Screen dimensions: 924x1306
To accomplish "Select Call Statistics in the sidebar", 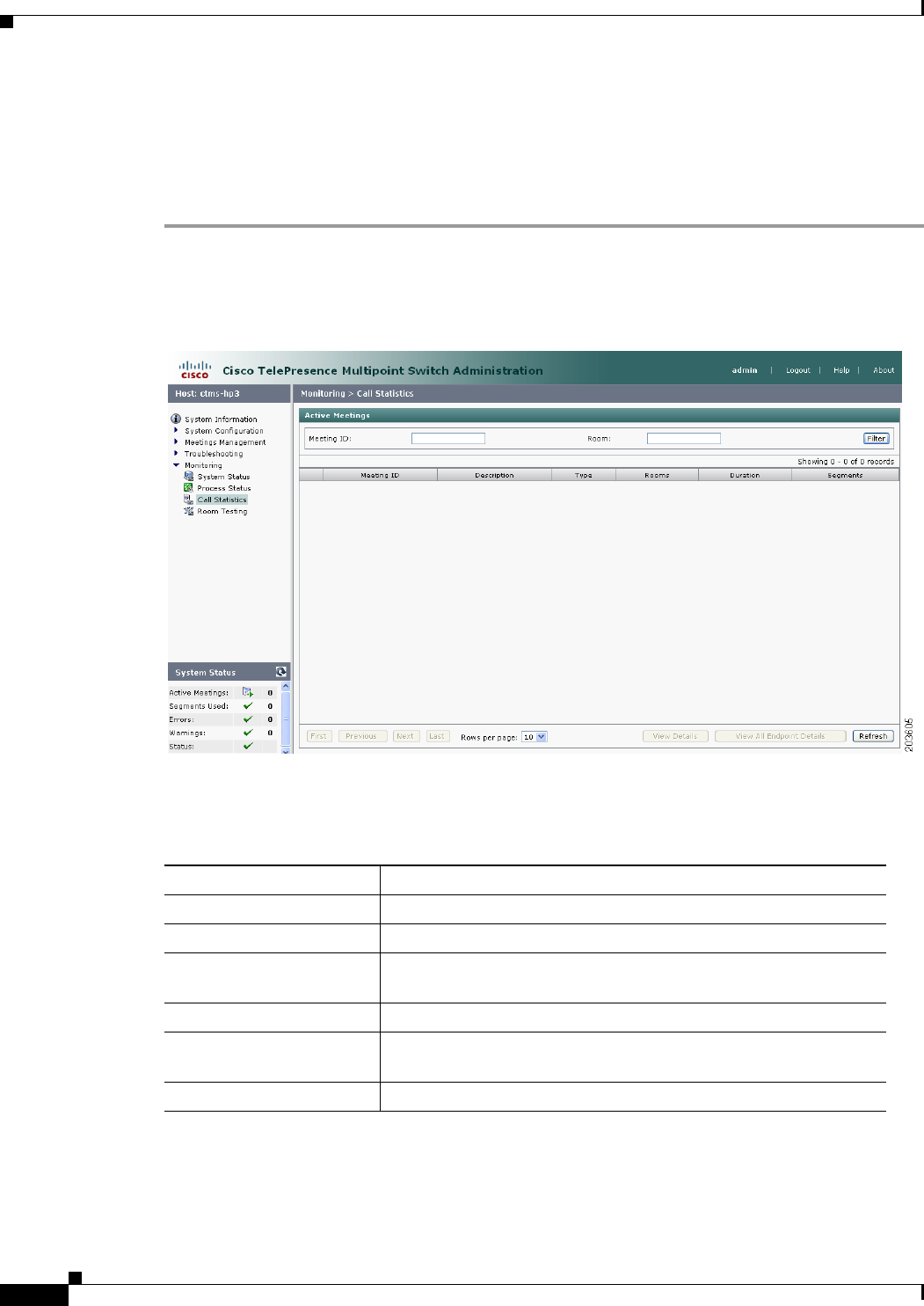I will tap(222, 500).
